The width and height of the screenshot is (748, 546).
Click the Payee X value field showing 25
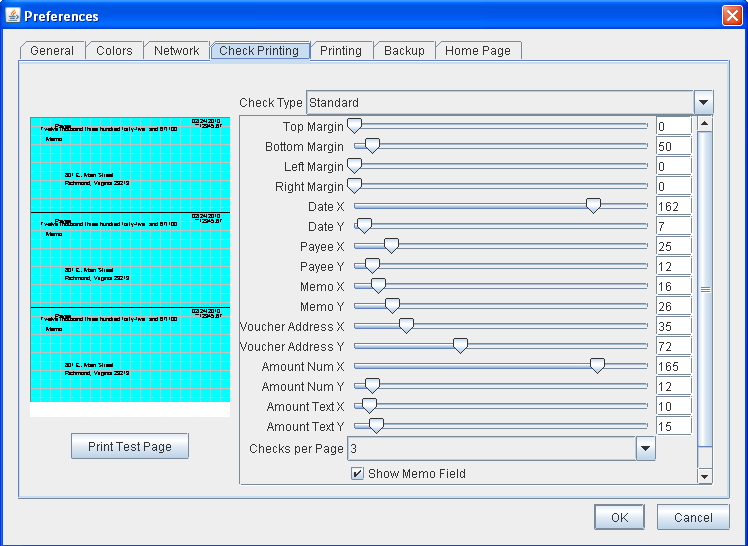(674, 247)
